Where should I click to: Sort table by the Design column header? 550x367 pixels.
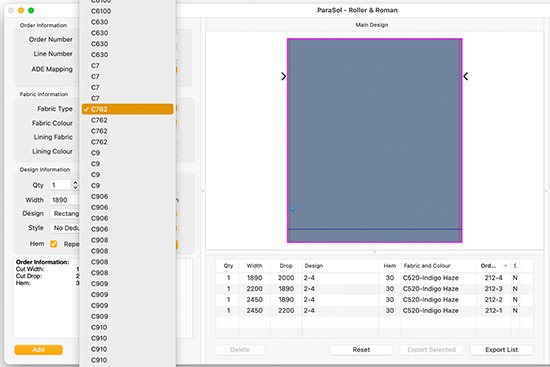coord(340,266)
